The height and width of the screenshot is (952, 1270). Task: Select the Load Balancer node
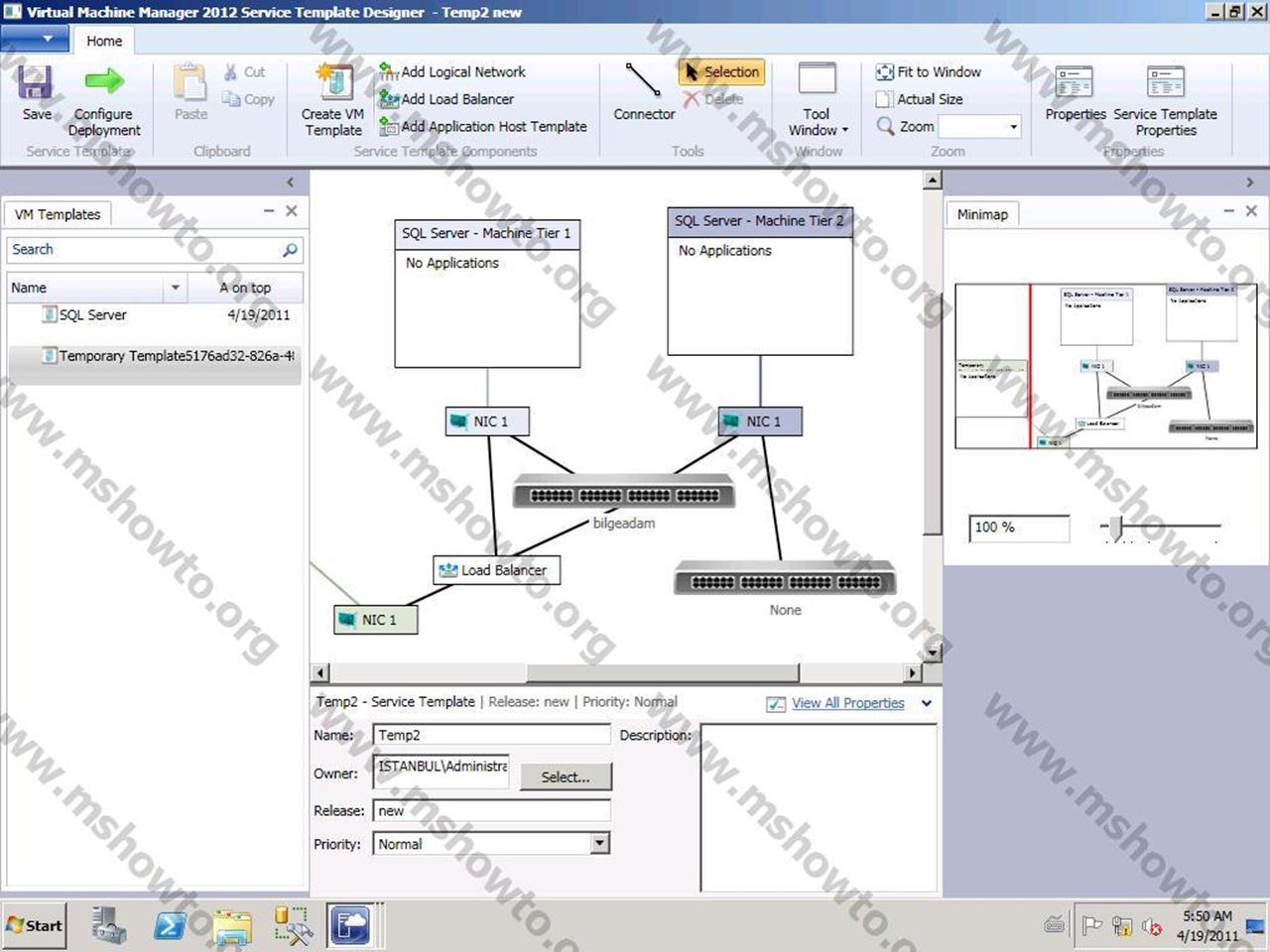point(497,570)
